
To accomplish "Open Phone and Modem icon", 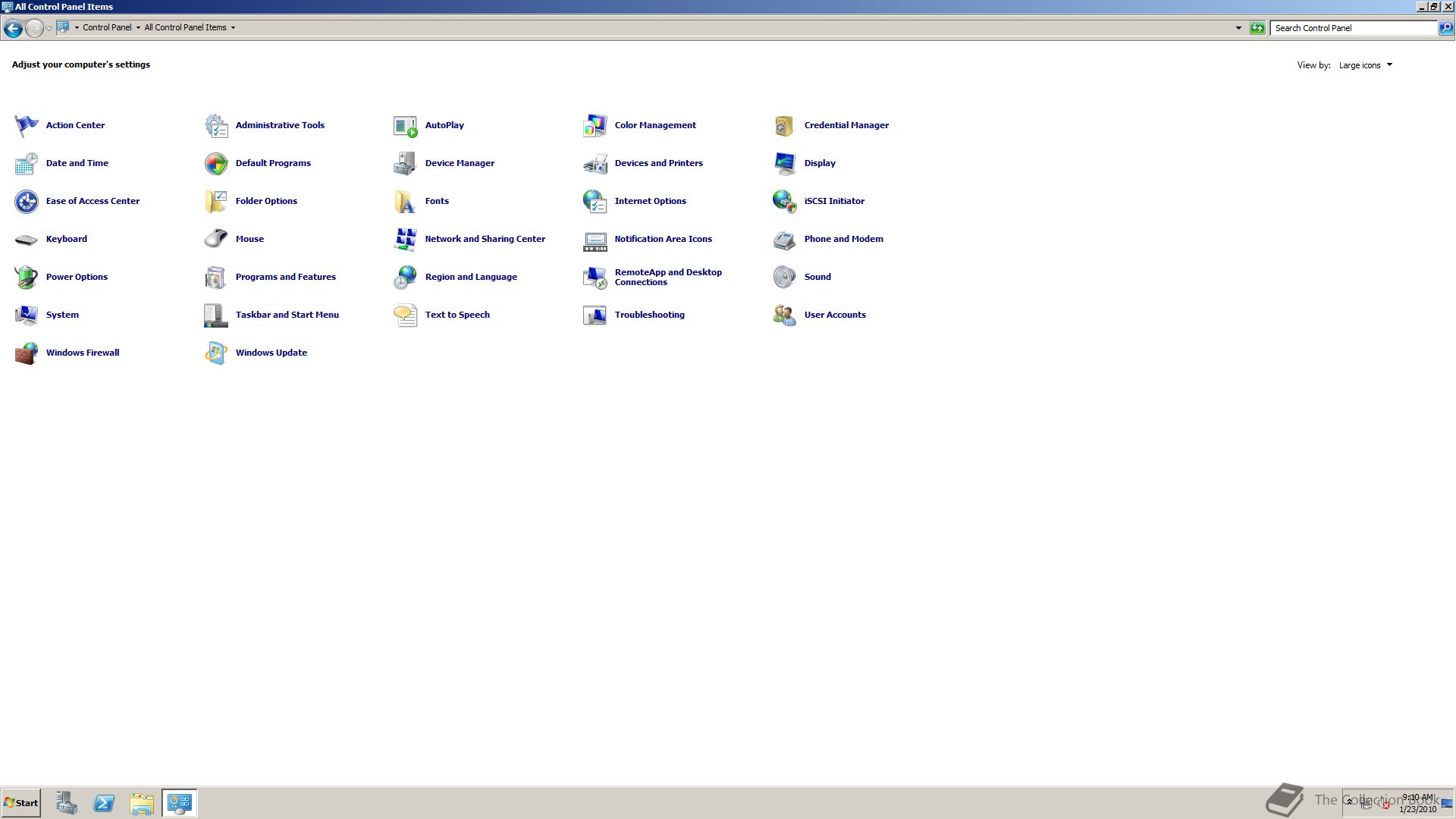I will coord(785,240).
